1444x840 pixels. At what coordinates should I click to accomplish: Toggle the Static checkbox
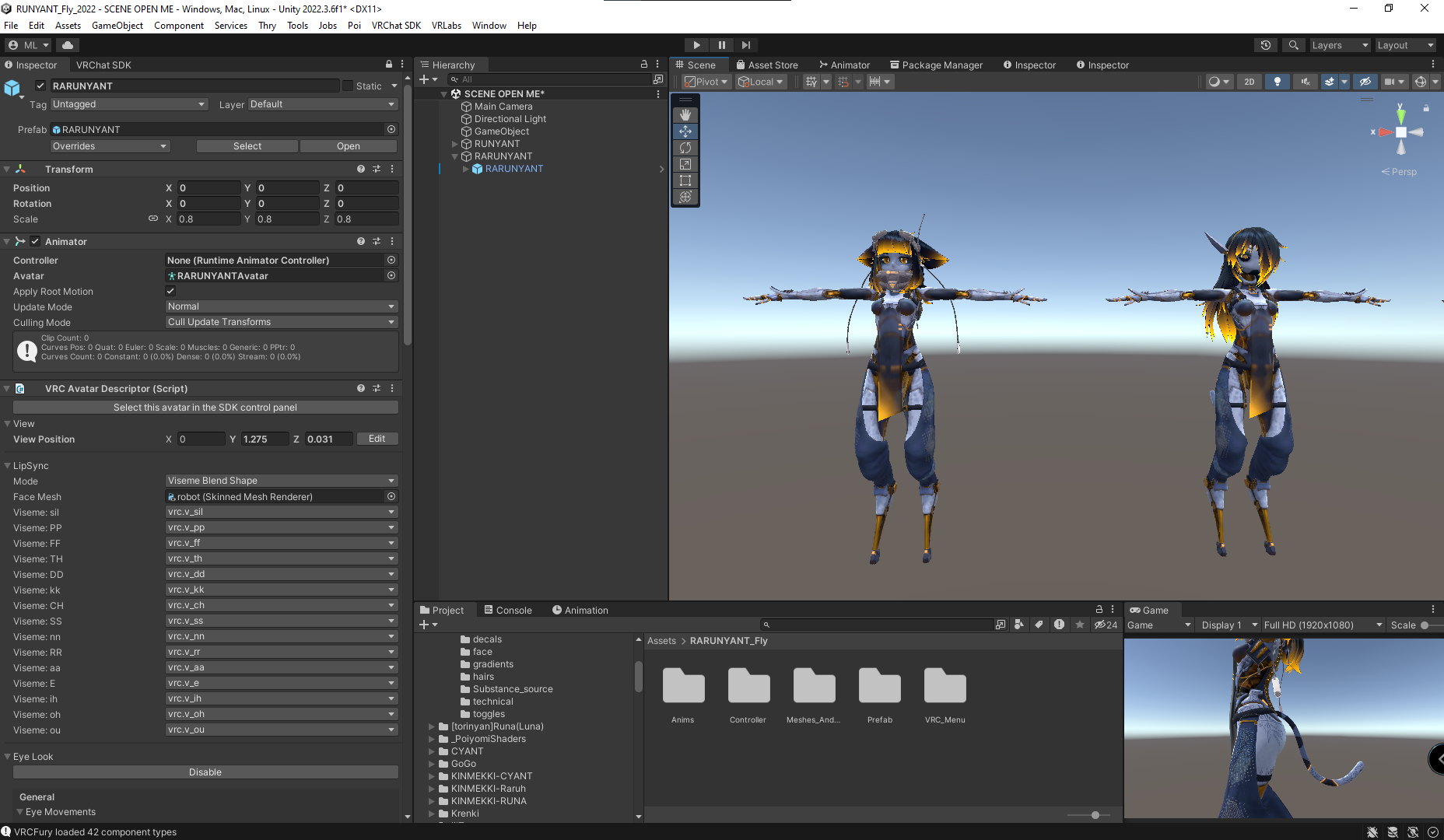348,86
